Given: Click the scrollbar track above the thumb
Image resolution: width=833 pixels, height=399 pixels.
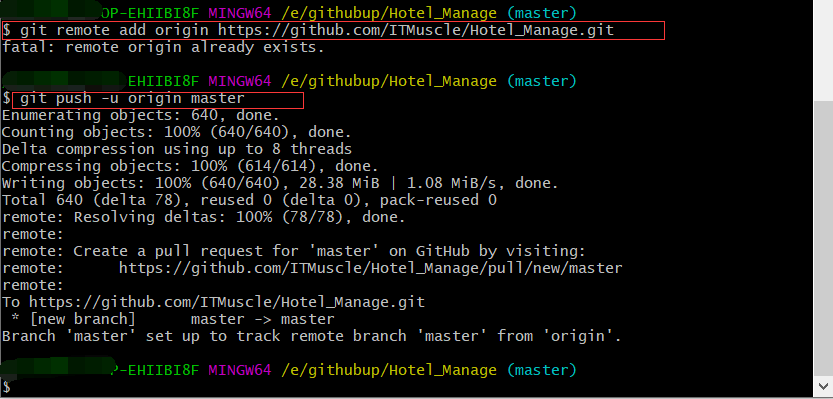Looking at the screenshot, I should click(823, 50).
